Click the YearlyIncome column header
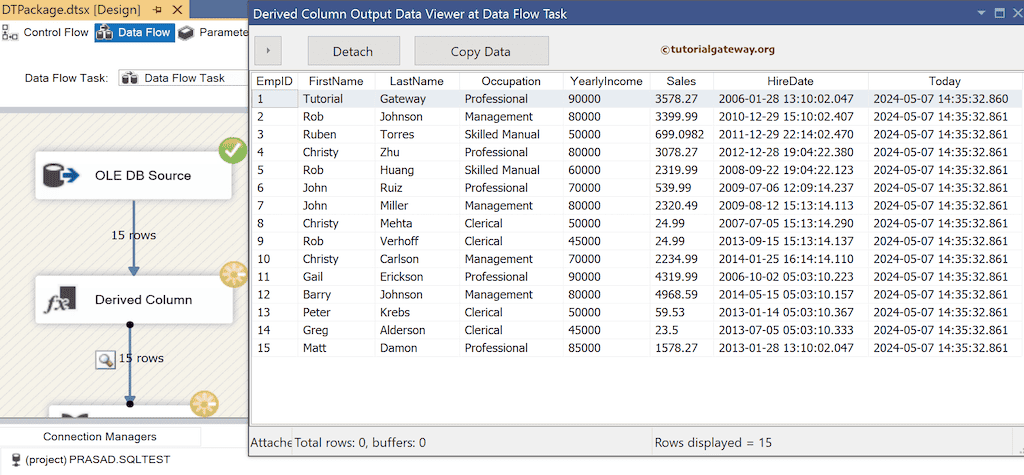The width and height of the screenshot is (1024, 475). [x=607, y=81]
